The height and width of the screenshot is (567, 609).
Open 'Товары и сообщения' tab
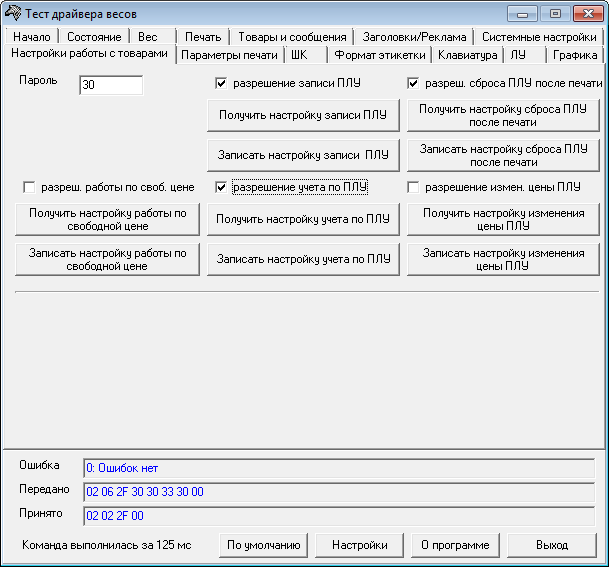tap(292, 37)
